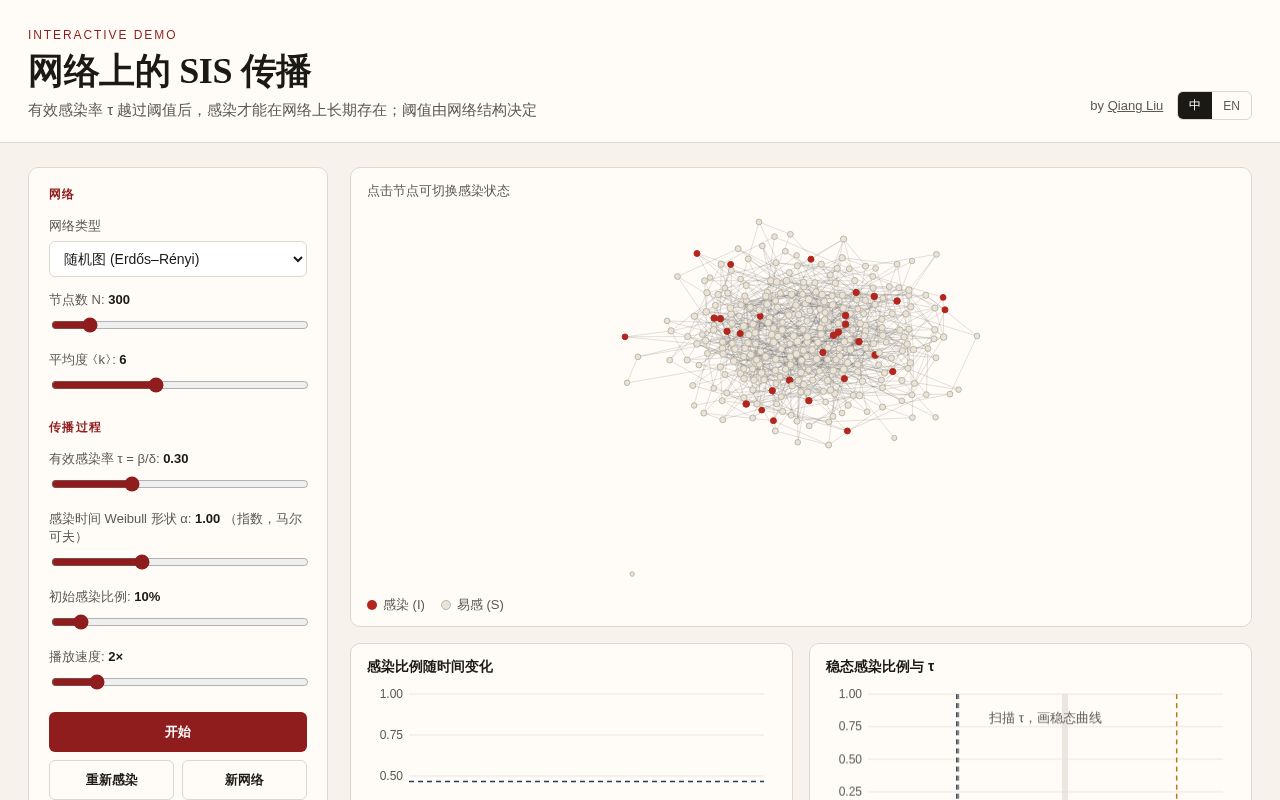Click the 播放速度: 2× label
Viewport: 1280px width, 800px height.
tap(86, 657)
